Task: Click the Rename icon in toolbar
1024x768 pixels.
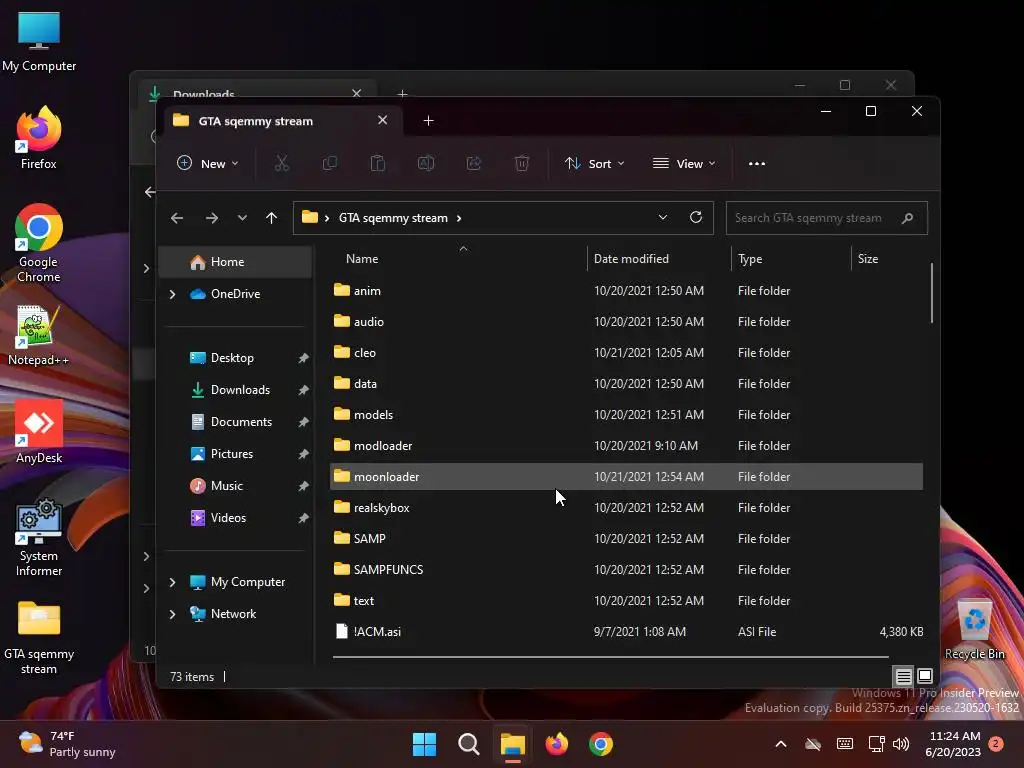Action: click(426, 163)
